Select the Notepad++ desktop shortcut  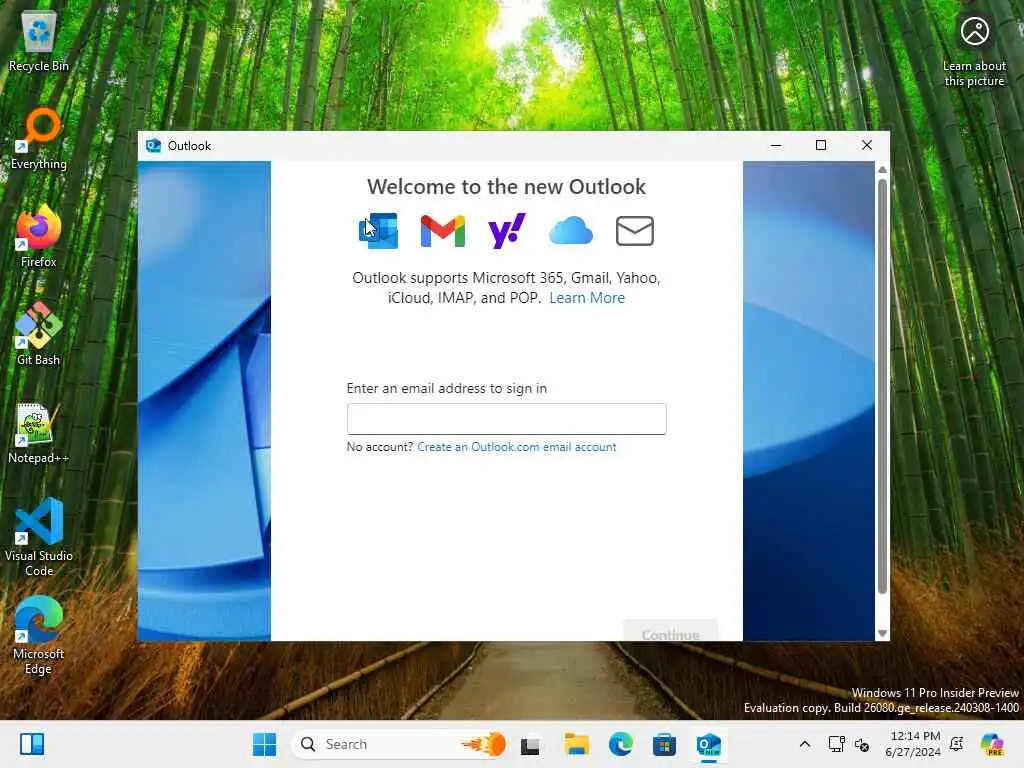pyautogui.click(x=39, y=433)
